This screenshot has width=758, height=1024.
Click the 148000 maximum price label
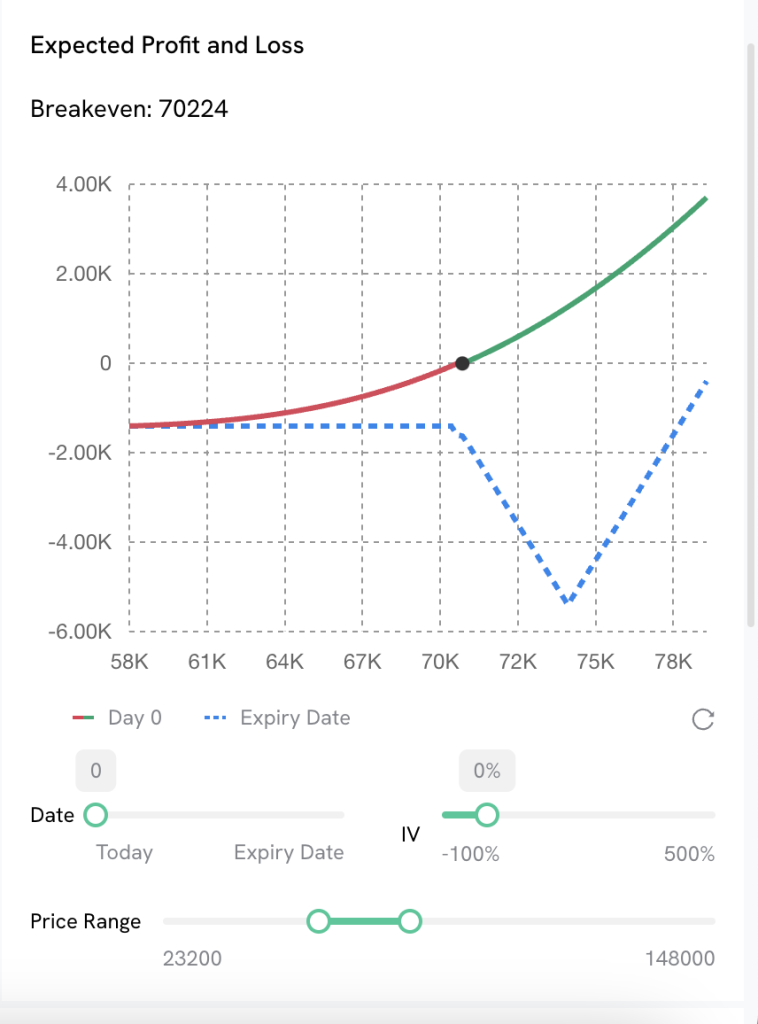click(x=680, y=959)
